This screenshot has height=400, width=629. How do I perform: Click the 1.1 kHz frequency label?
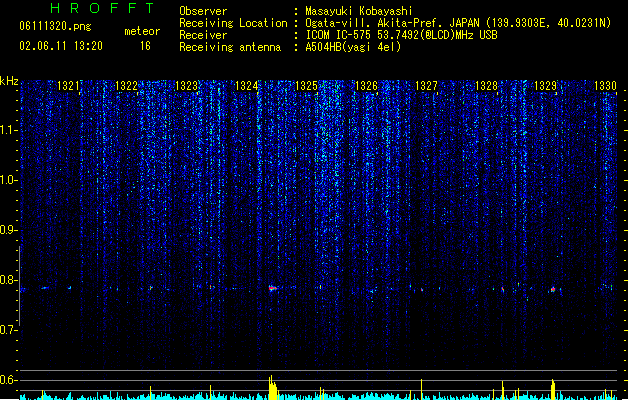point(8,130)
